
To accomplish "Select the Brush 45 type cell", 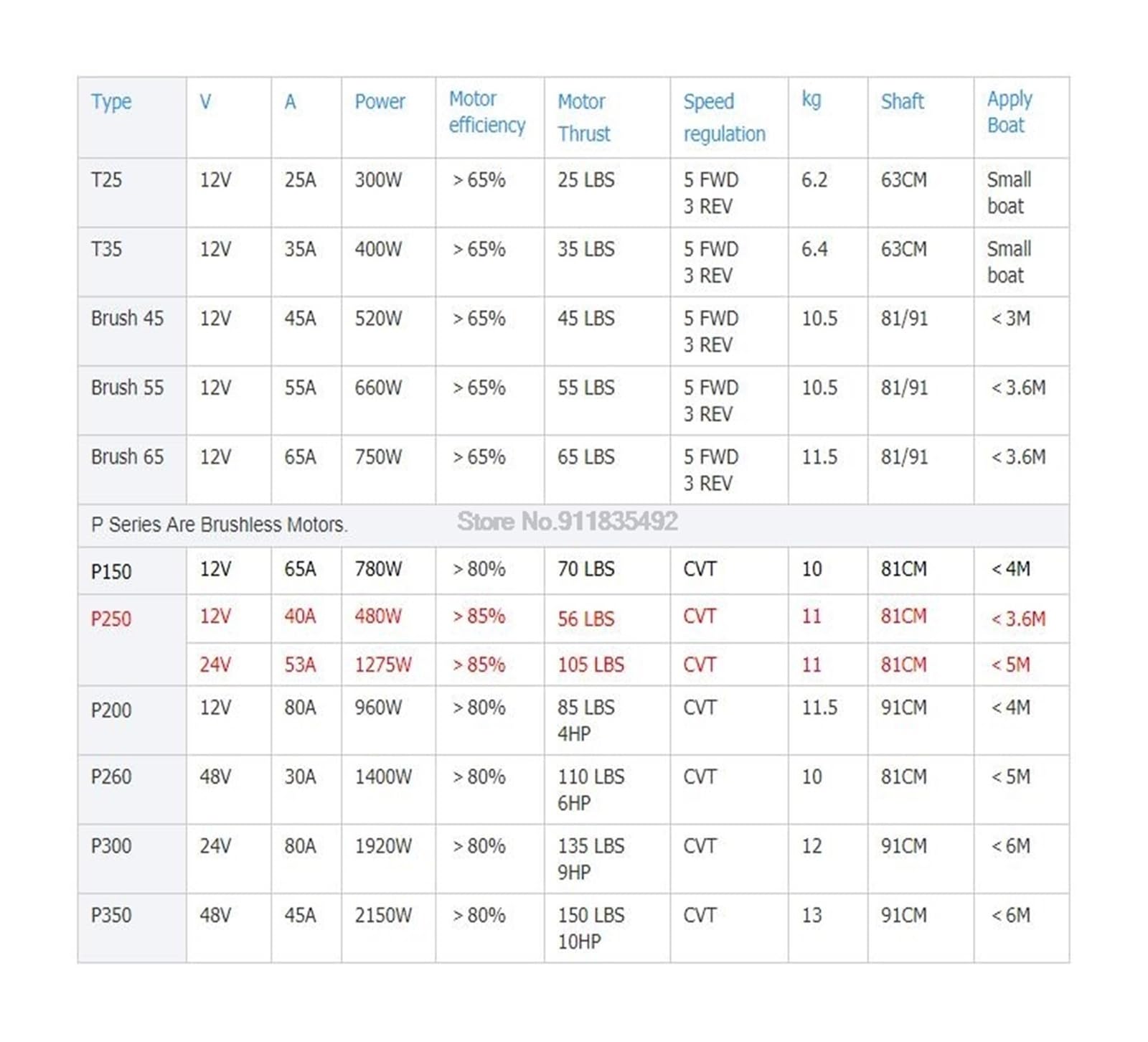I will [x=127, y=318].
